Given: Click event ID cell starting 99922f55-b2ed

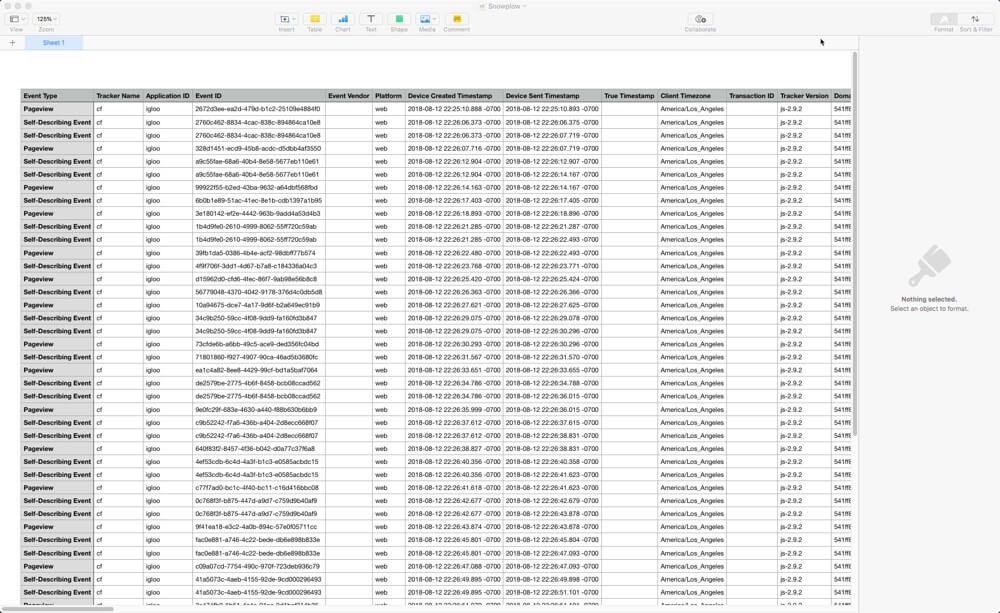Looking at the screenshot, I should (259, 188).
